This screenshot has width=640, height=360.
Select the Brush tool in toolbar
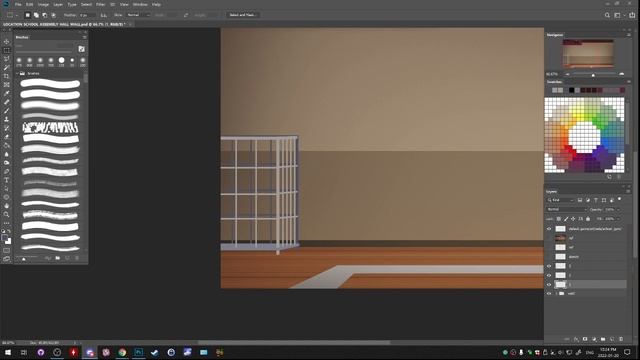[x=7, y=111]
